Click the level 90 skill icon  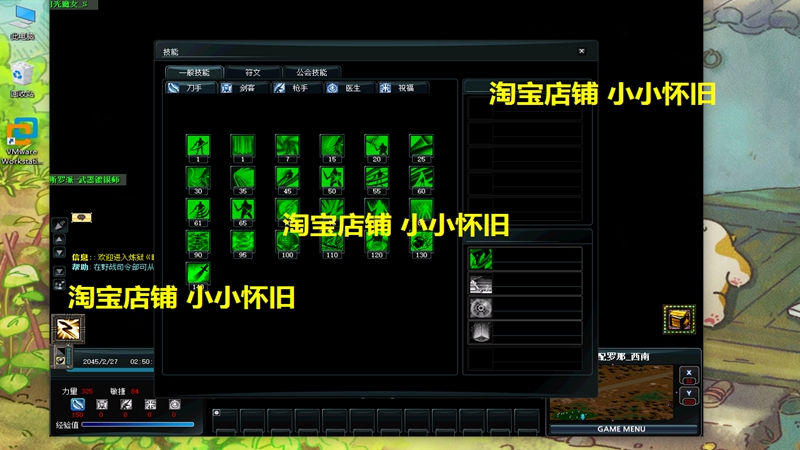tap(198, 241)
